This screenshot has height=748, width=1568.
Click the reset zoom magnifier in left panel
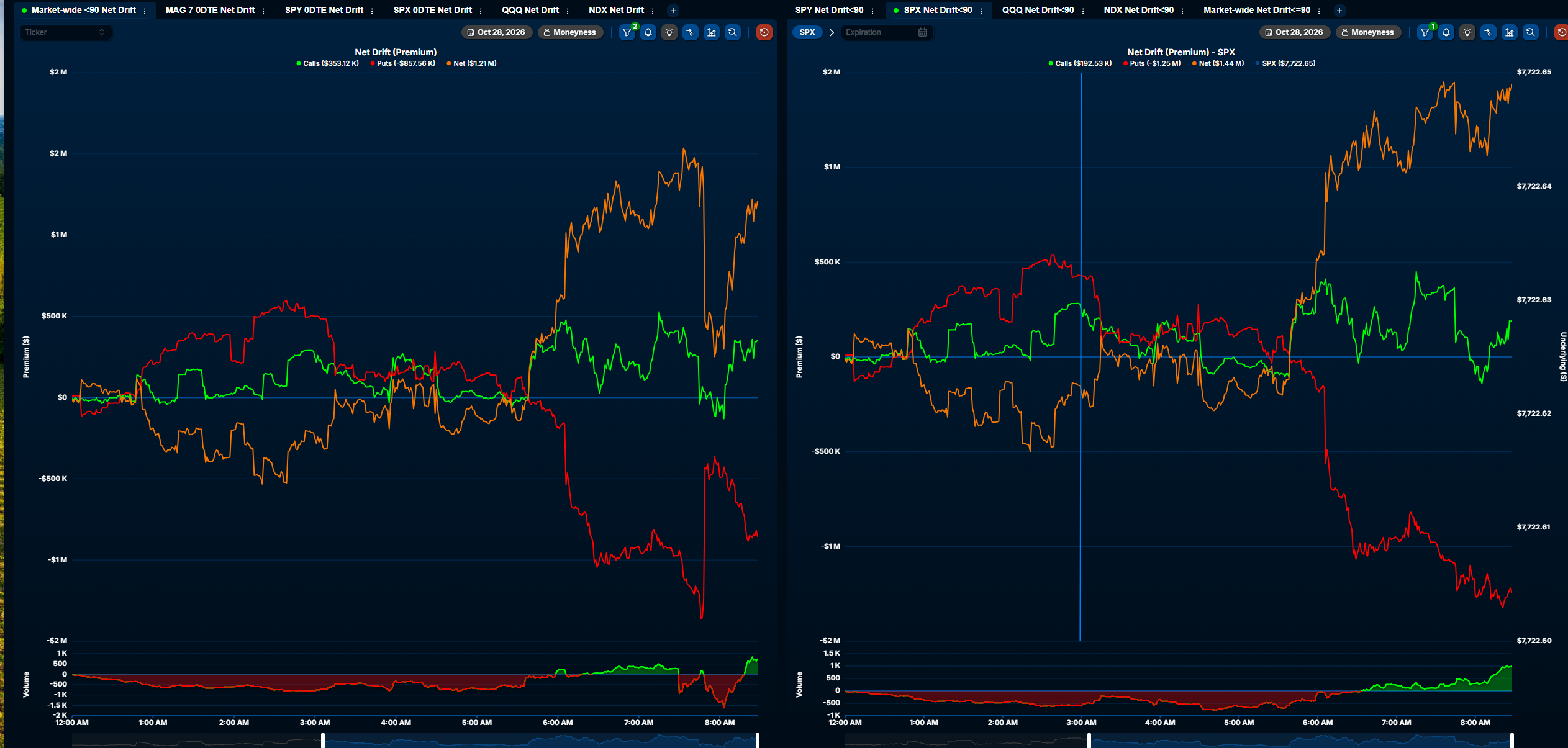(x=733, y=32)
